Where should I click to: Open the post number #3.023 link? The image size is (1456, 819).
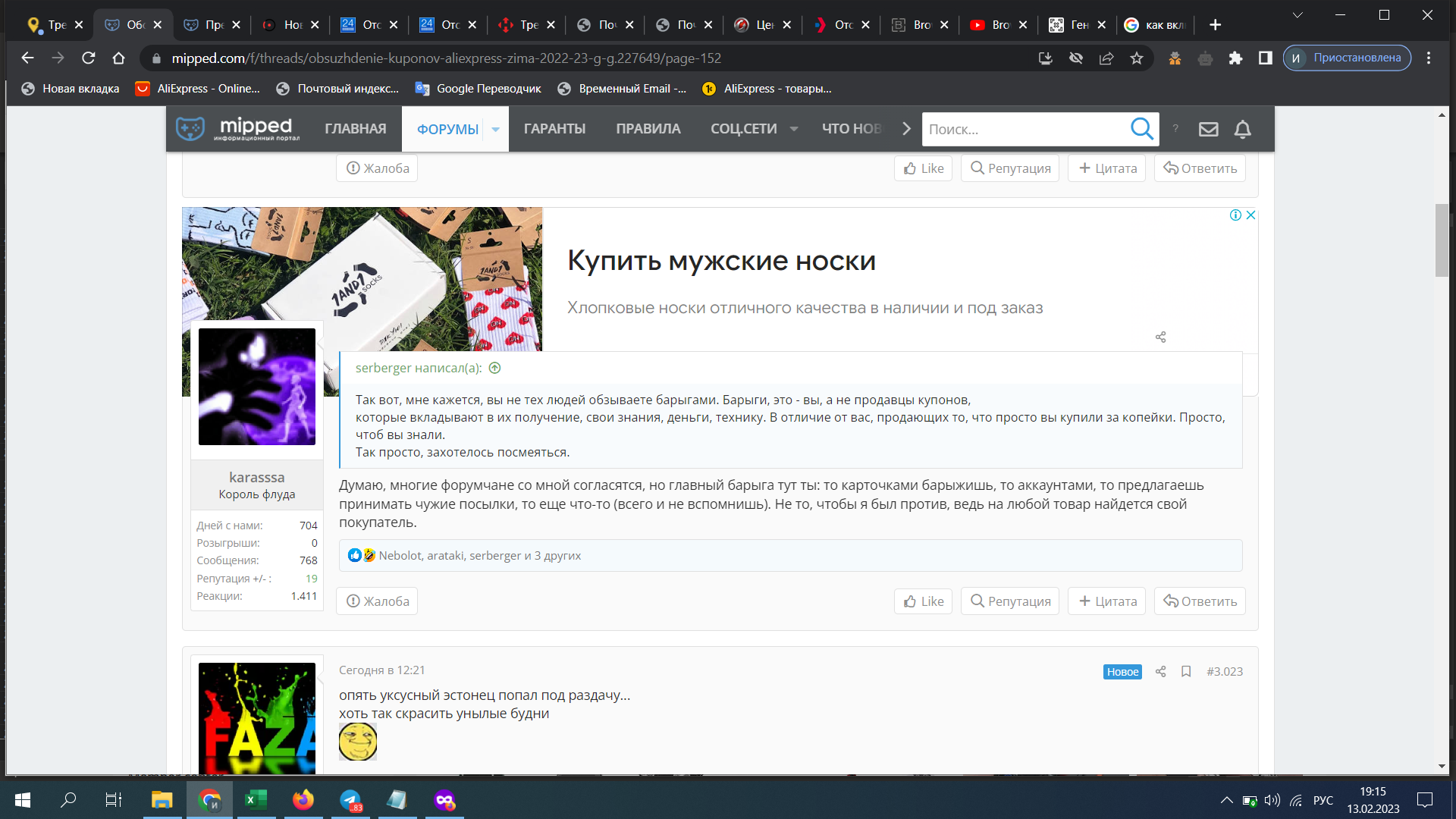1225,671
